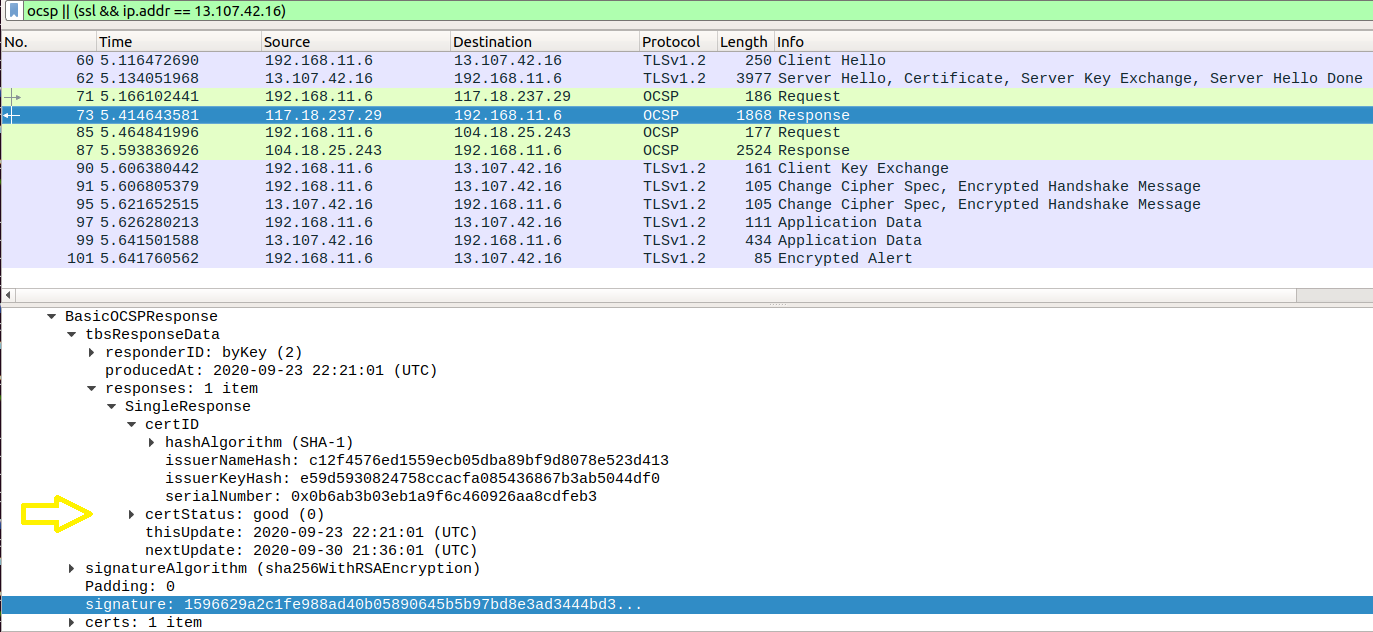1373x632 pixels.
Task: Click the packet list horizontal scrollbar left arrow
Action: 7,296
